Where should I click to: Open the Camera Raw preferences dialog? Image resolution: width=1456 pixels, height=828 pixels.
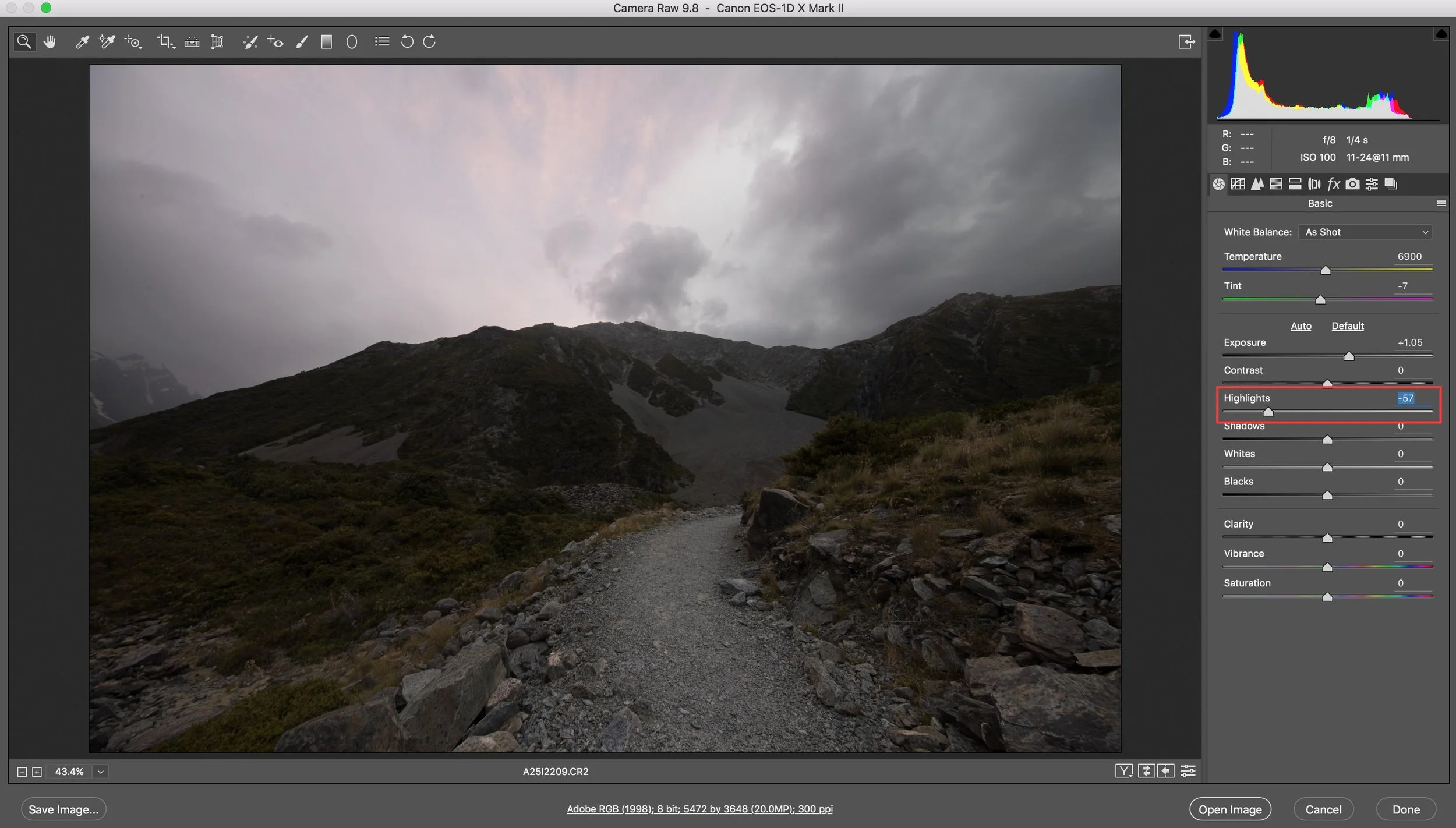tap(382, 41)
